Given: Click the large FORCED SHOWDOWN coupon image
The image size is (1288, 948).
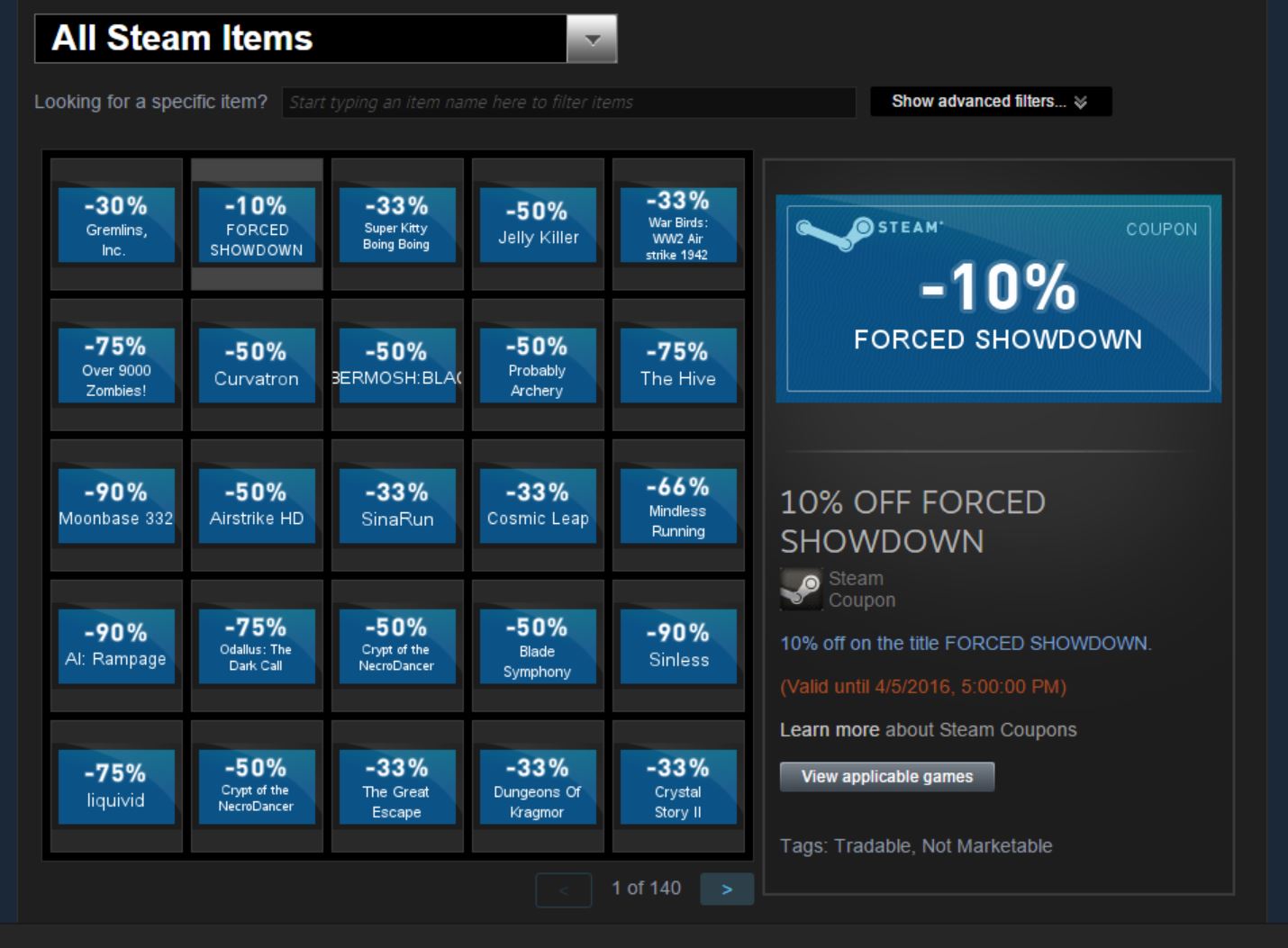Looking at the screenshot, I should click(x=998, y=299).
